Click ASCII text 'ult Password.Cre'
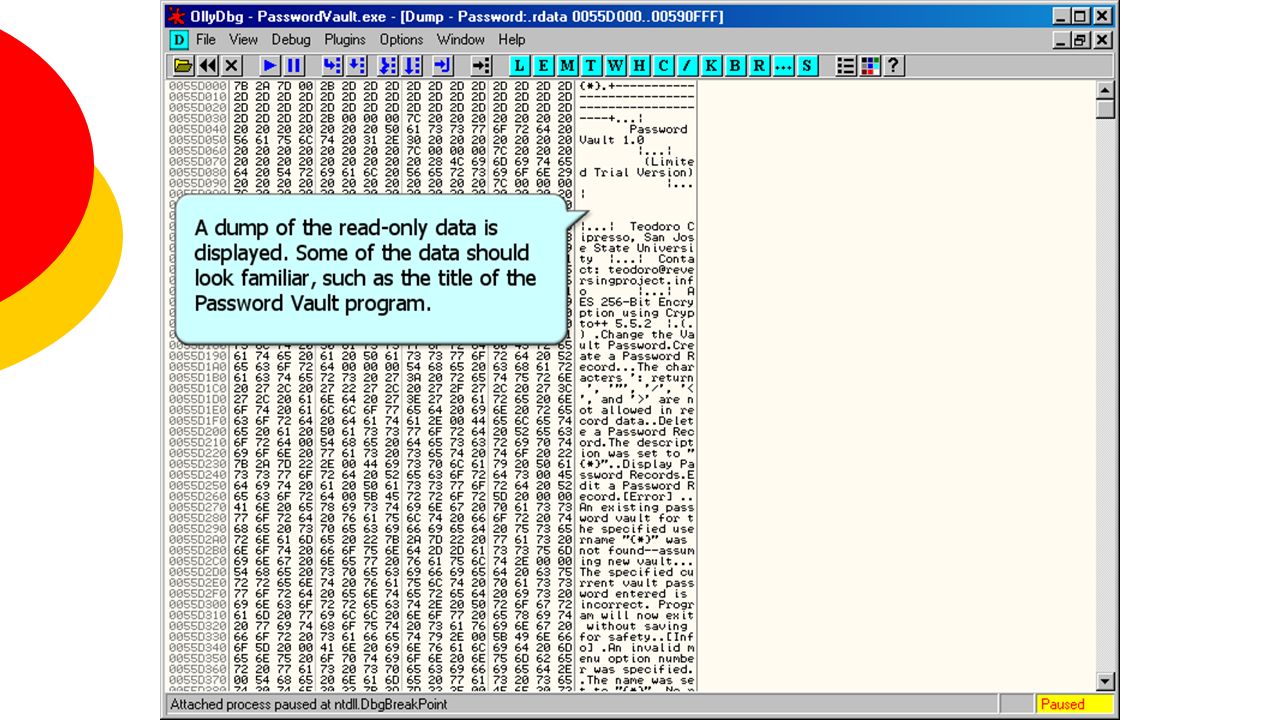 coord(636,346)
